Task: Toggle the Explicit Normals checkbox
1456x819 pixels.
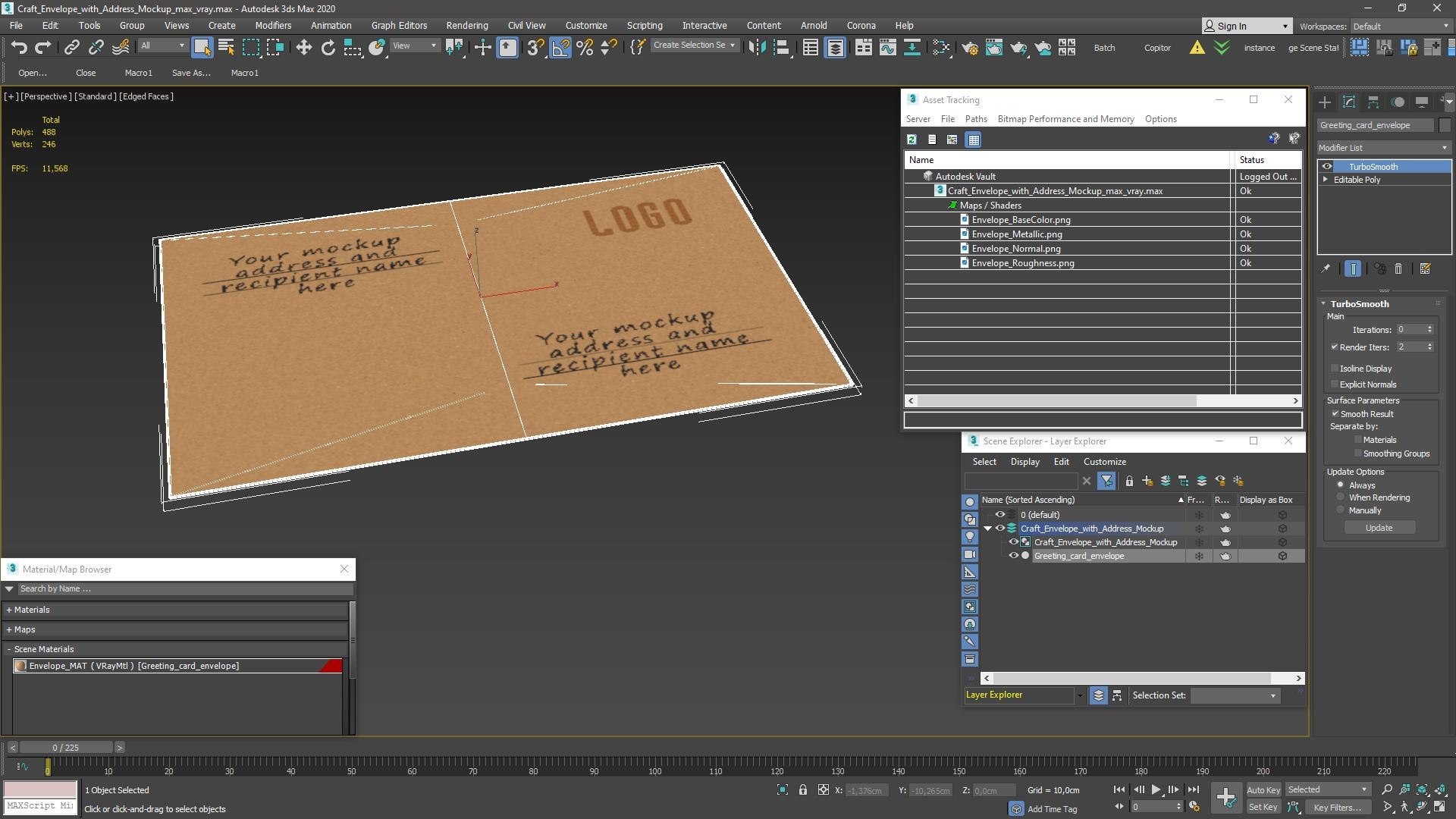Action: click(1335, 384)
